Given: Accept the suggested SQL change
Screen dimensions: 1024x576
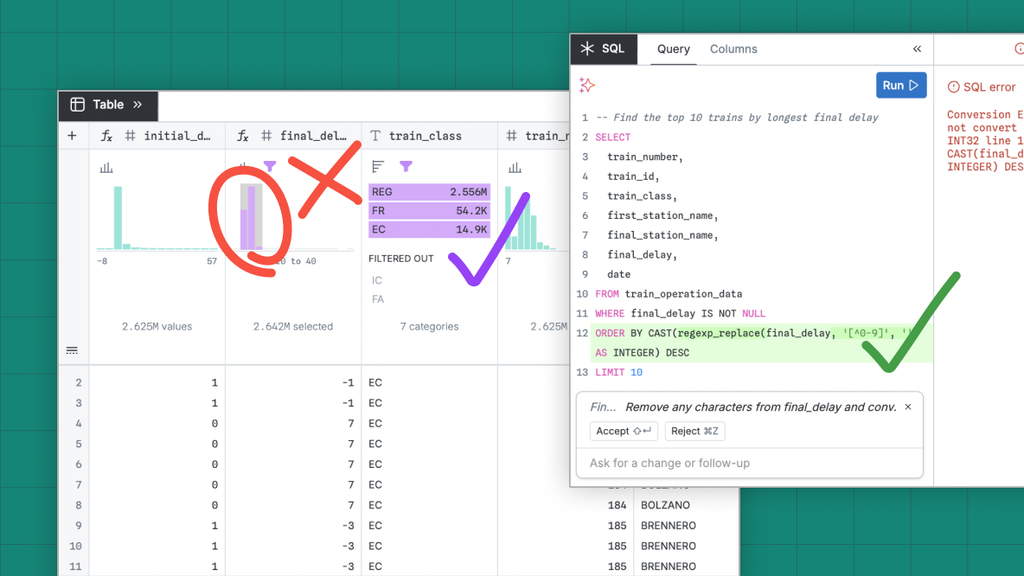Looking at the screenshot, I should [x=623, y=431].
